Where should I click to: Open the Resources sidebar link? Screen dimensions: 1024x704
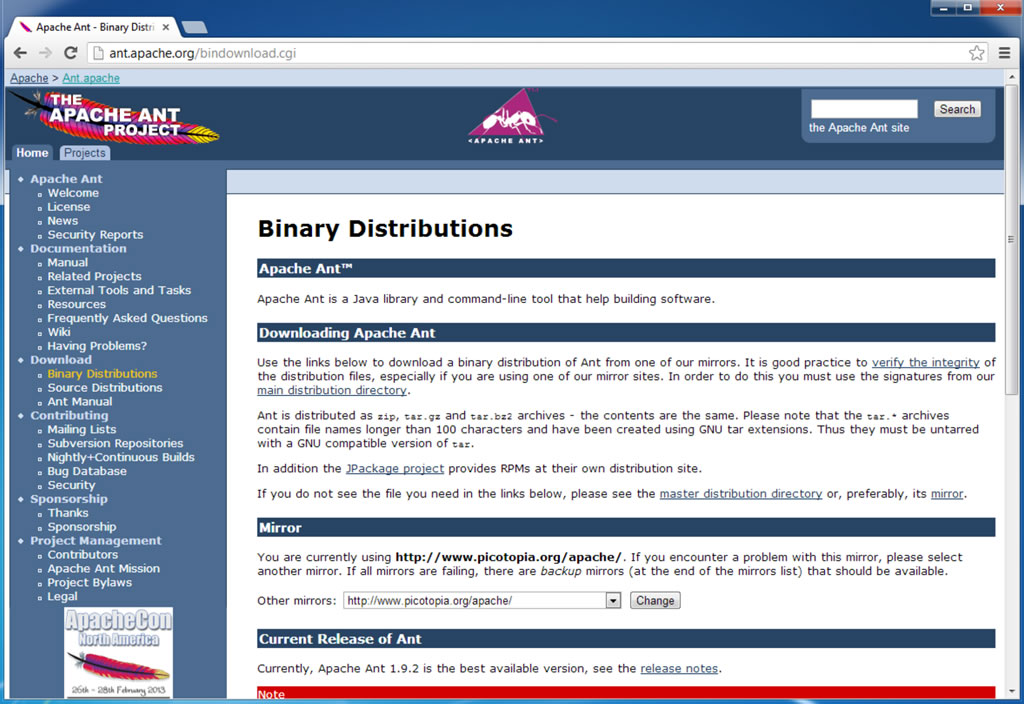tap(76, 304)
